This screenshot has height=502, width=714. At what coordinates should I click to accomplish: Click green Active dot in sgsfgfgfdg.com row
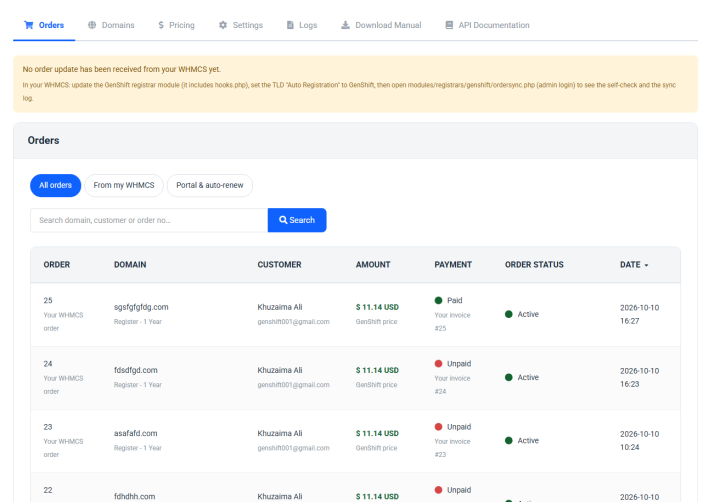(509, 314)
